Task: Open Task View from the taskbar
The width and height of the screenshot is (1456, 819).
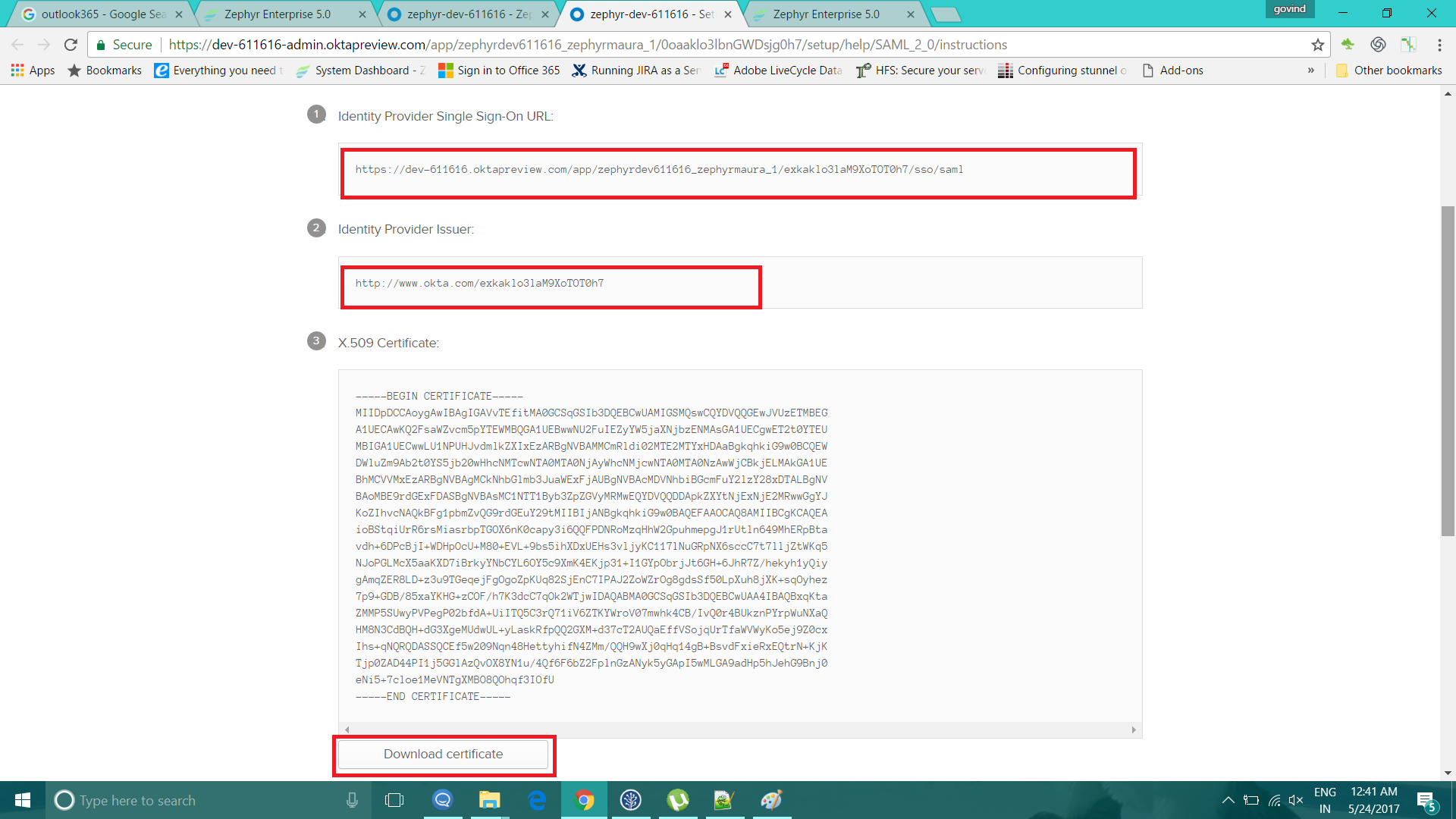Action: 394,800
